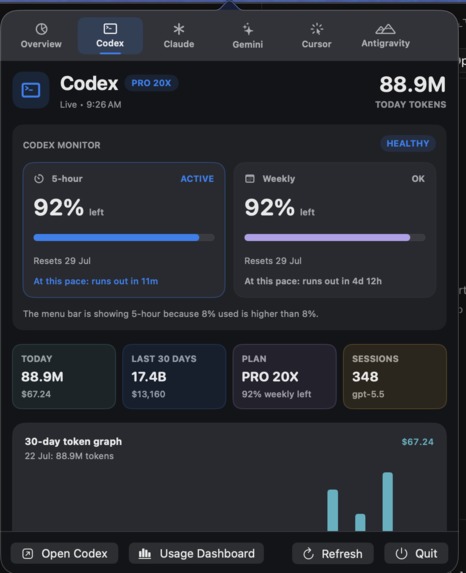Image resolution: width=466 pixels, height=573 pixels.
Task: Open the Cursor tab
Action: tap(317, 36)
